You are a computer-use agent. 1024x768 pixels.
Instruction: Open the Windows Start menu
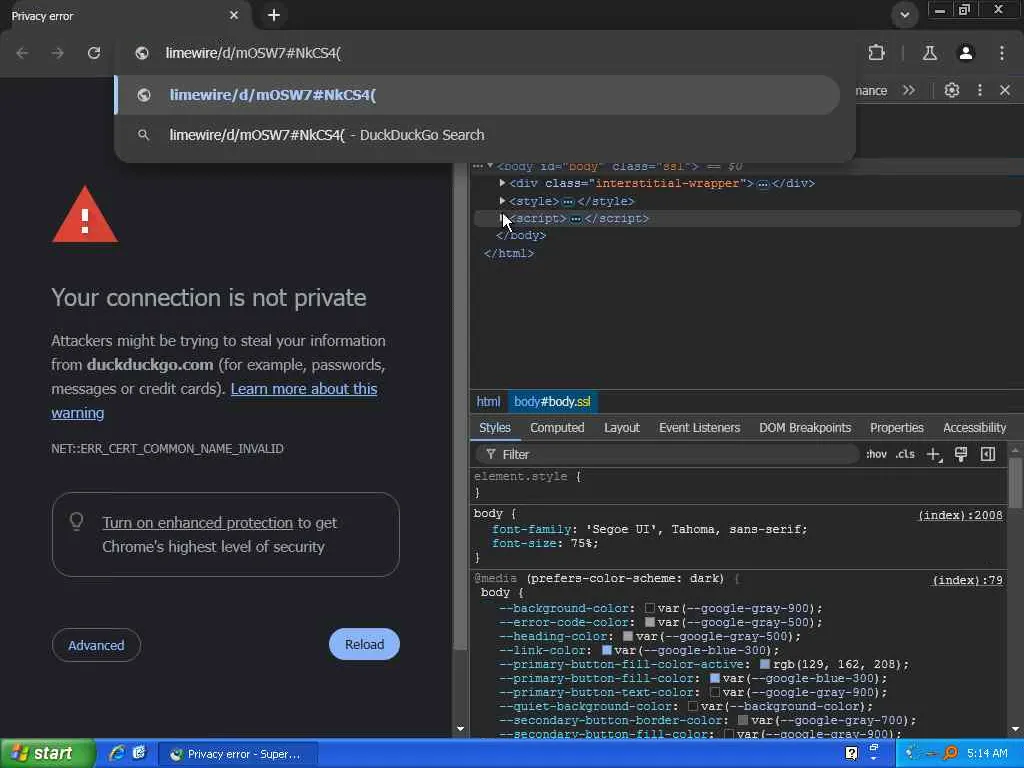(x=48, y=754)
